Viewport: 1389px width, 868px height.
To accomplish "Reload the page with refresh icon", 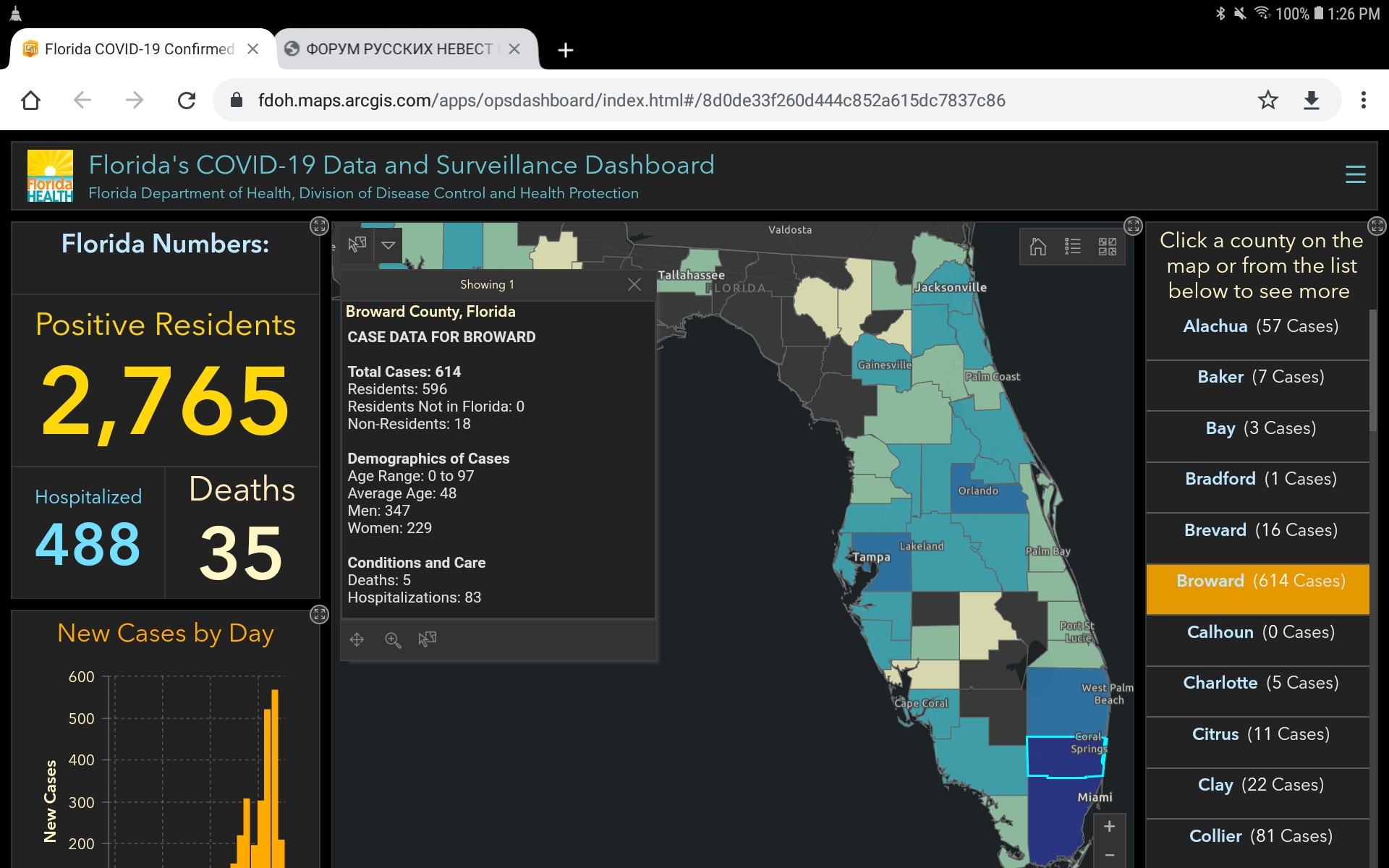I will click(x=187, y=100).
